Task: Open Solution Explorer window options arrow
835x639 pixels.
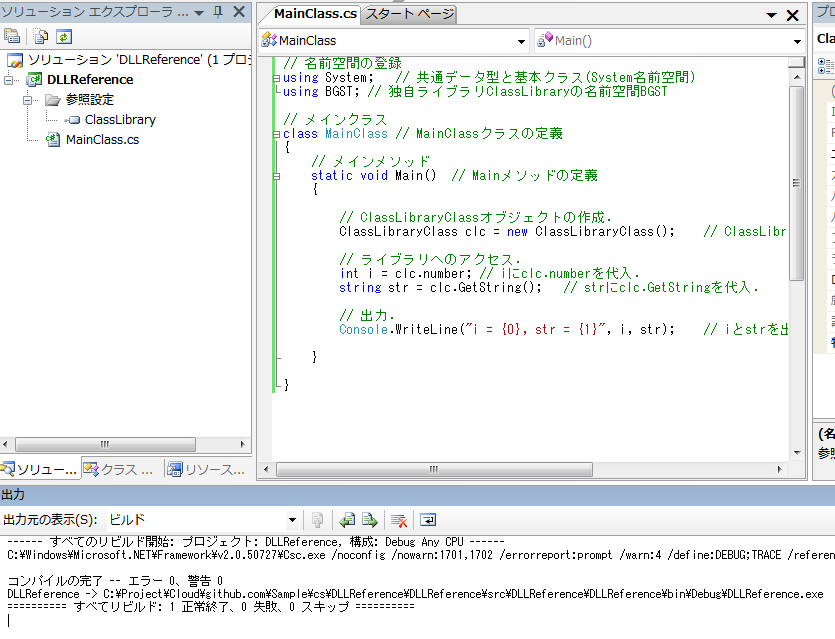Action: tap(199, 13)
